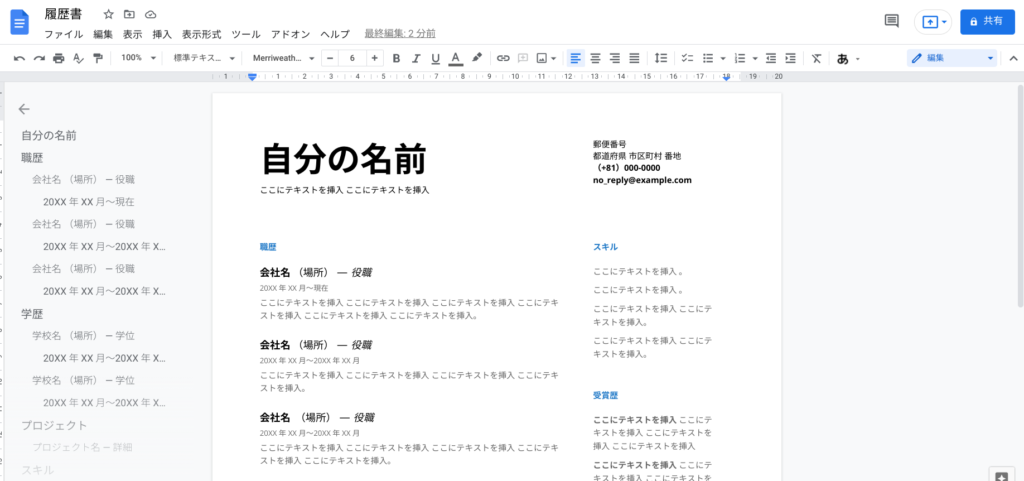Open the Merriweather font dropdown

click(x=284, y=58)
